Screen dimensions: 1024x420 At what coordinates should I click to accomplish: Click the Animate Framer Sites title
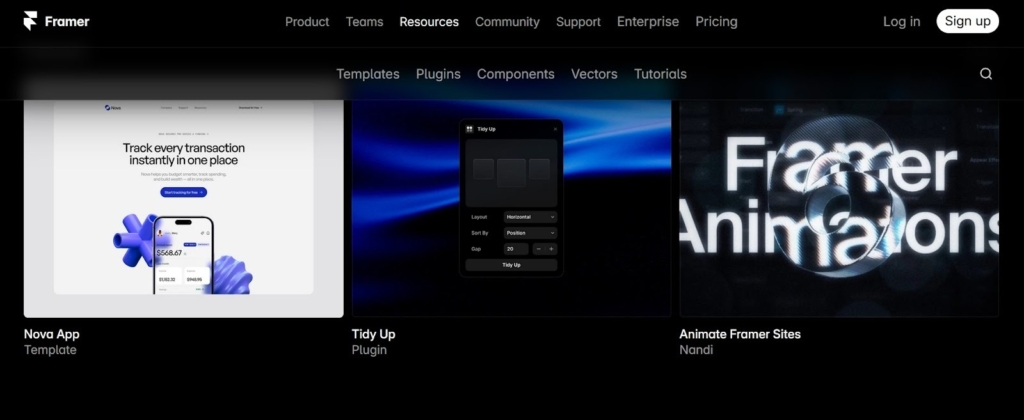click(739, 334)
